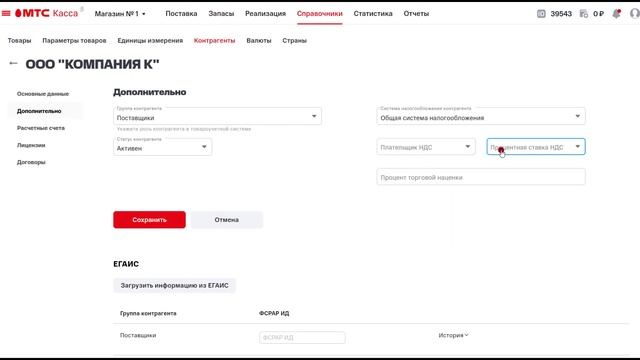Viewport: 640px width, 360px height.
Task: Go to Основные данные section
Action: point(43,94)
